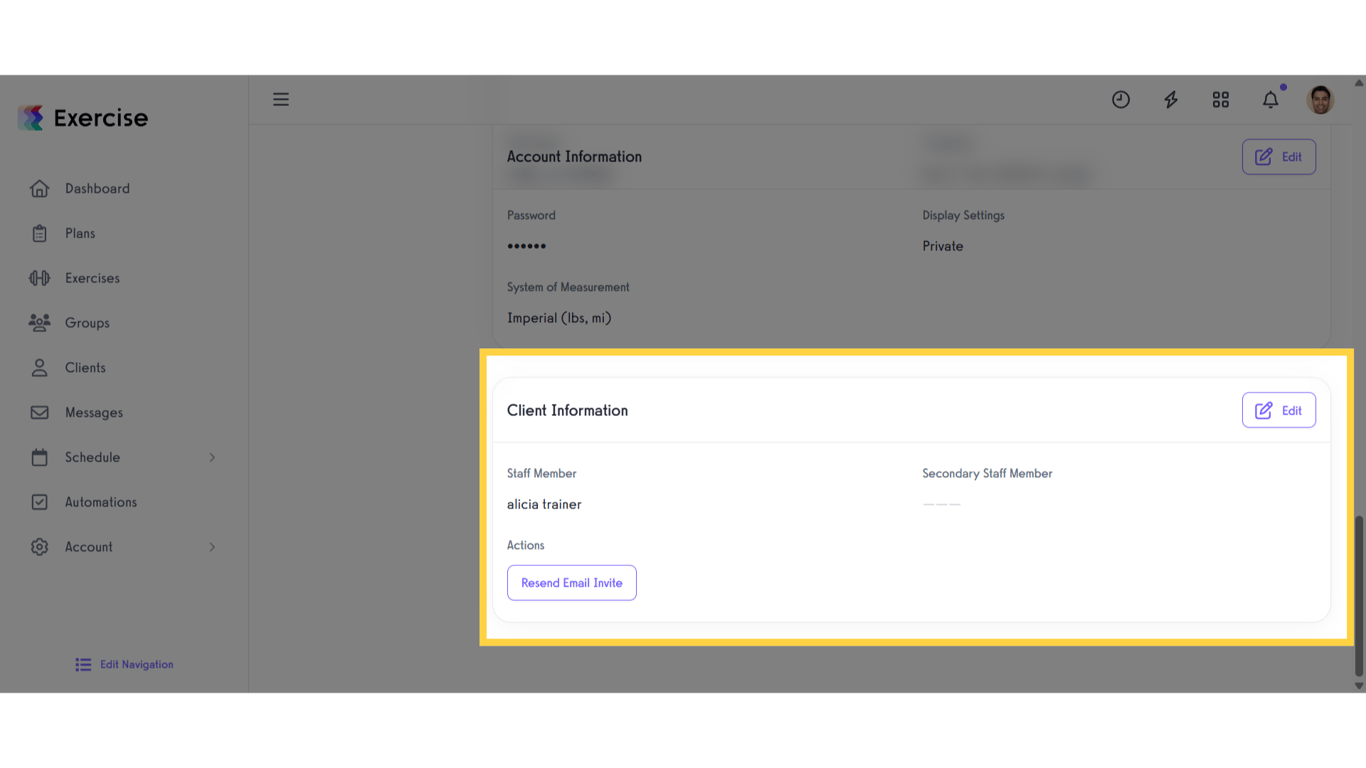This screenshot has width=1366, height=768.
Task: Open the profile avatar thumbnail
Action: (x=1320, y=99)
